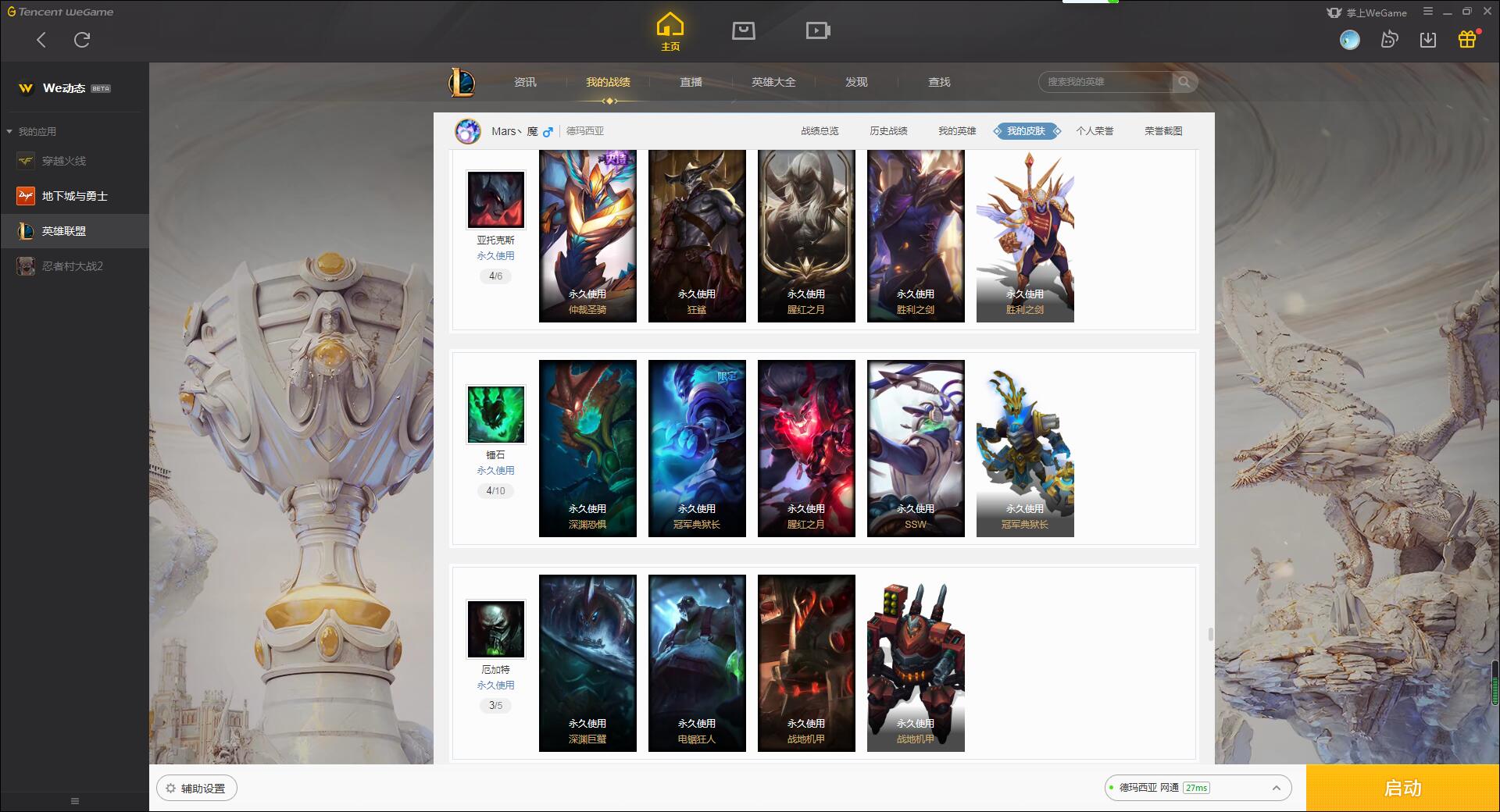The image size is (1500, 812).
Task: Click the 厄加特 champion portrait
Action: tap(495, 629)
